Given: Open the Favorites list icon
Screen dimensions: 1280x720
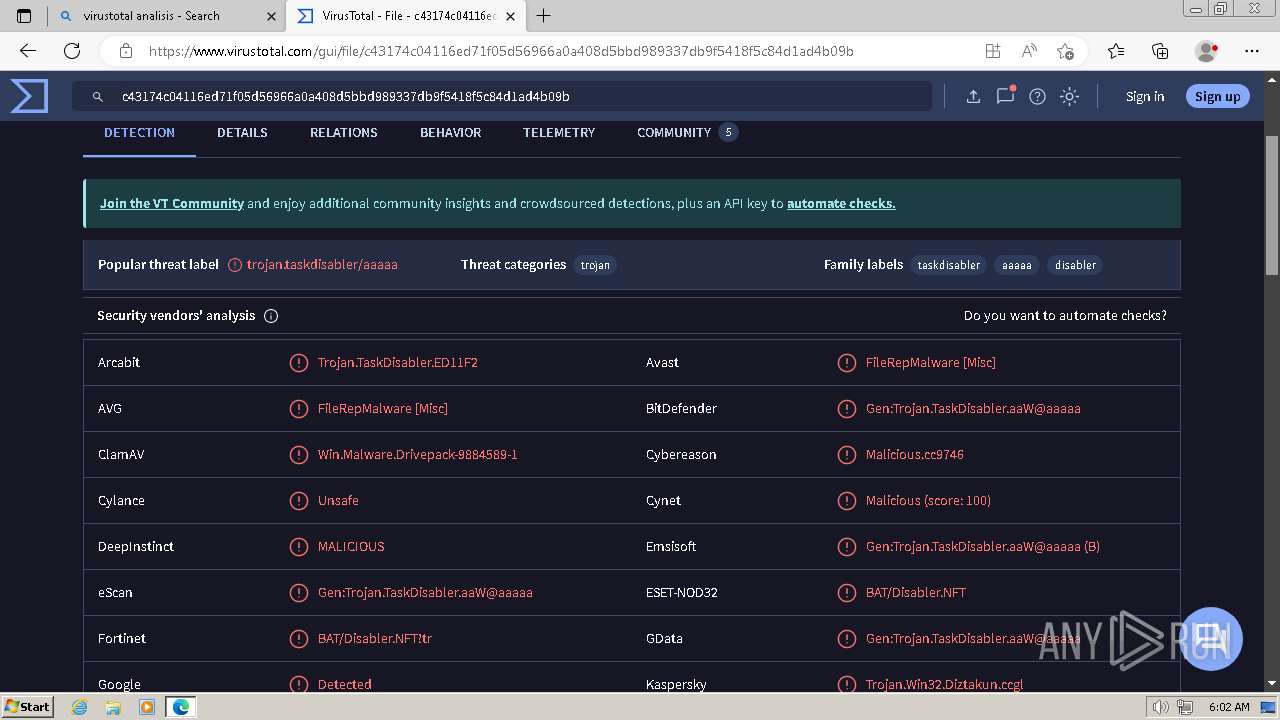Looking at the screenshot, I should 1116,51.
